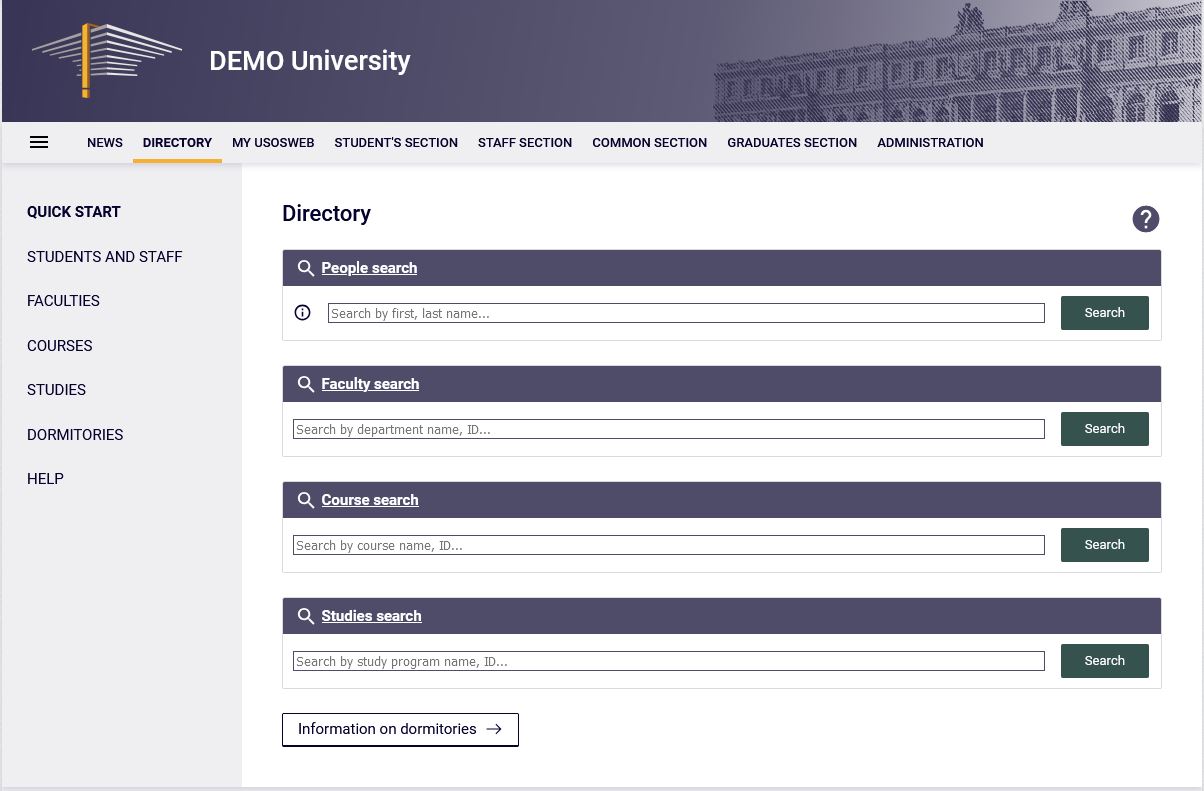This screenshot has height=791, width=1204.
Task: Click the DEMO University logo
Action: click(107, 61)
